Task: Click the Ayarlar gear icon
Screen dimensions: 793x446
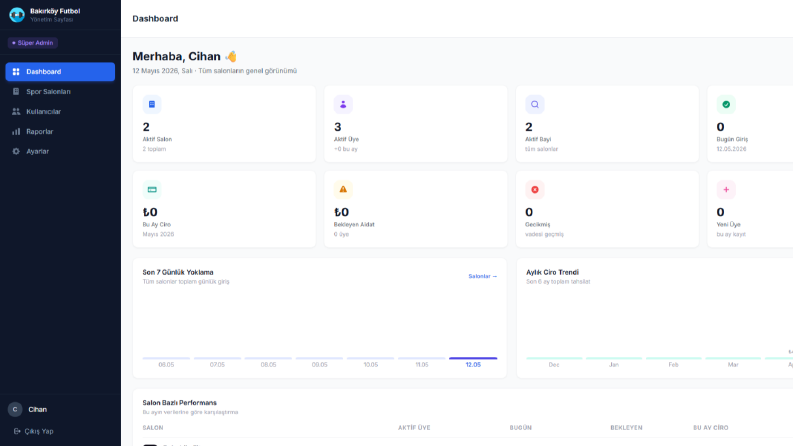Action: 16,151
